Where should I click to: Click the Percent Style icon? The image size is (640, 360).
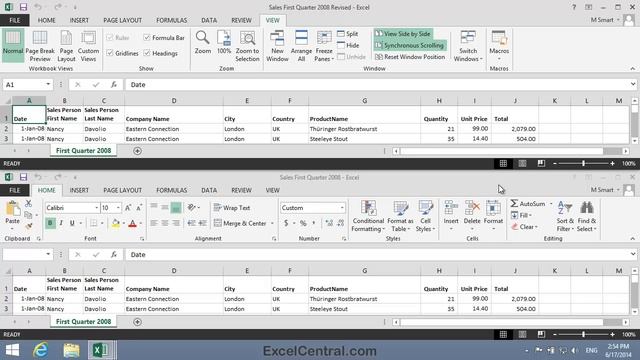[x=303, y=223]
